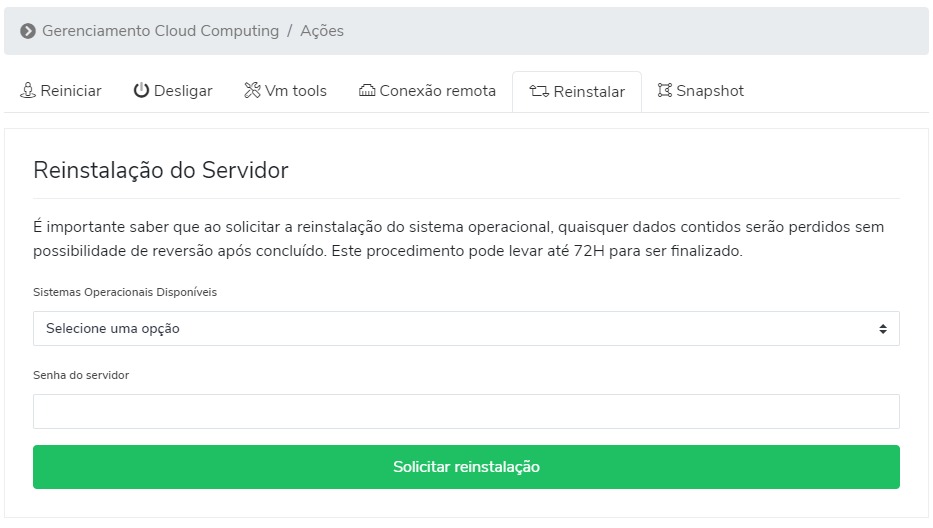933x528 pixels.
Task: Switch to the Snapshot tab label
Action: [x=710, y=90]
